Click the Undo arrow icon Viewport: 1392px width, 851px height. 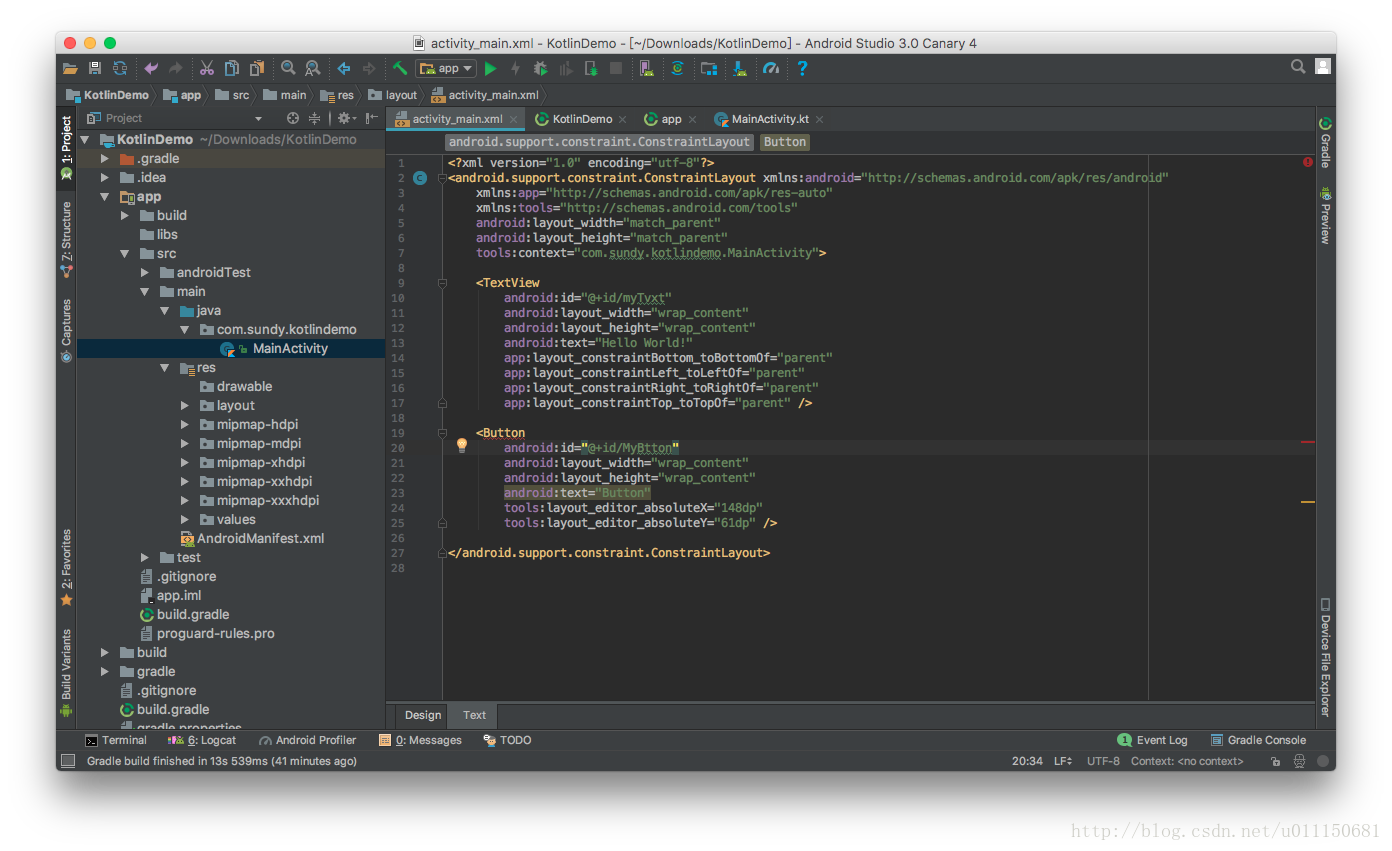click(x=151, y=69)
